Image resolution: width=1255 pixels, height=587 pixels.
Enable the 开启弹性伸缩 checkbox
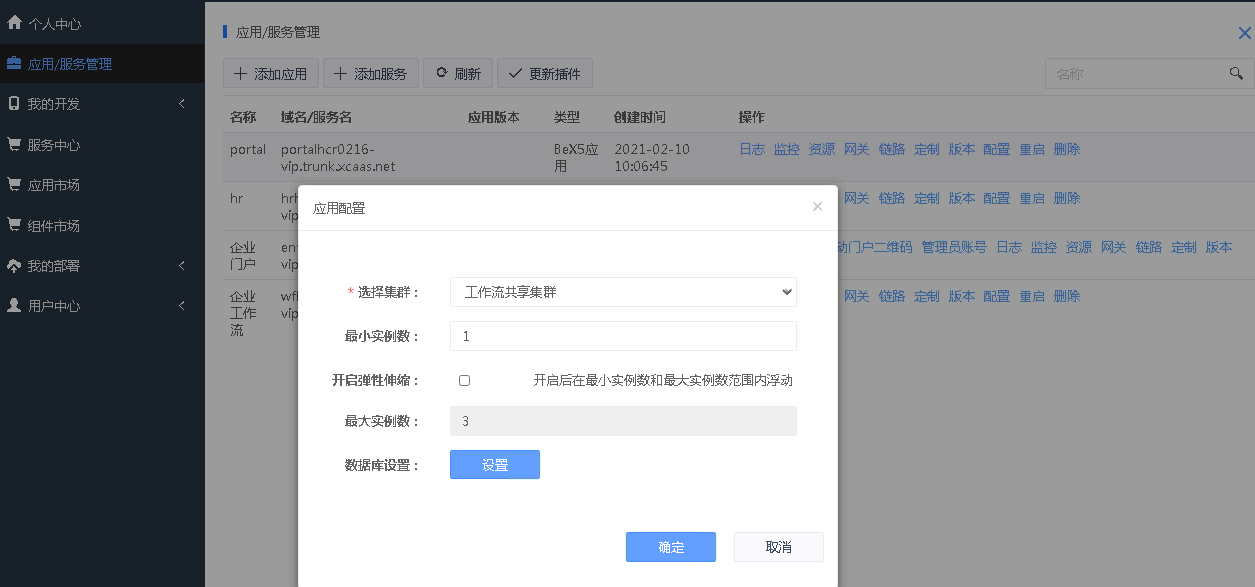tap(464, 381)
